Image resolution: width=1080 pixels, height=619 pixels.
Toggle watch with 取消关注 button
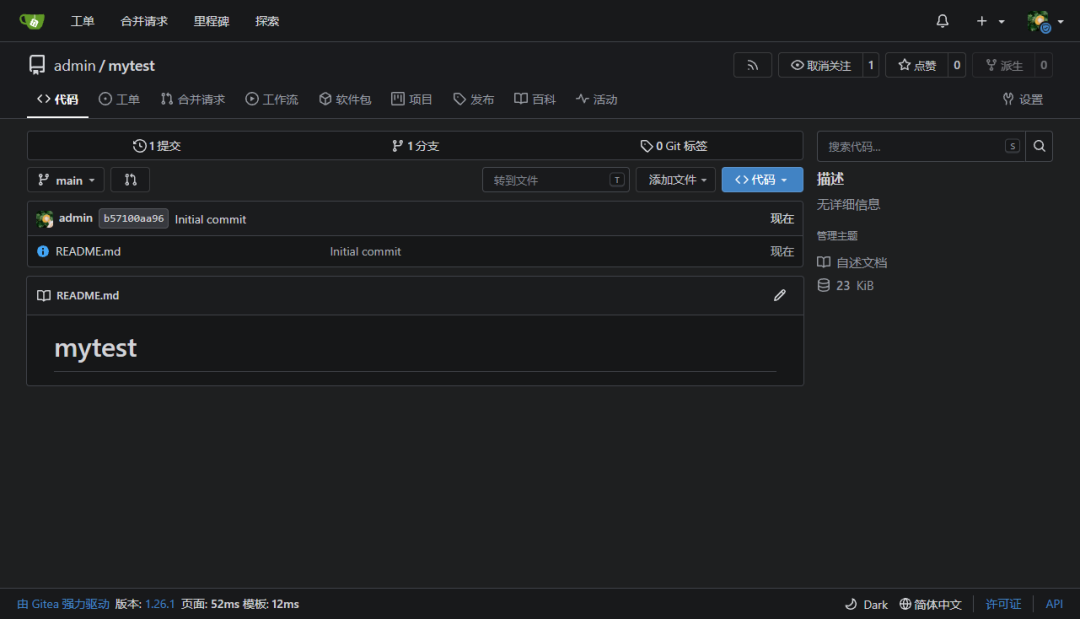(820, 65)
